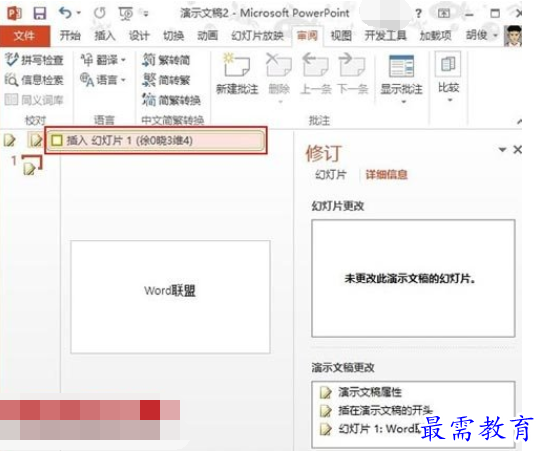
Task: Undo the last action
Action: (x=65, y=13)
